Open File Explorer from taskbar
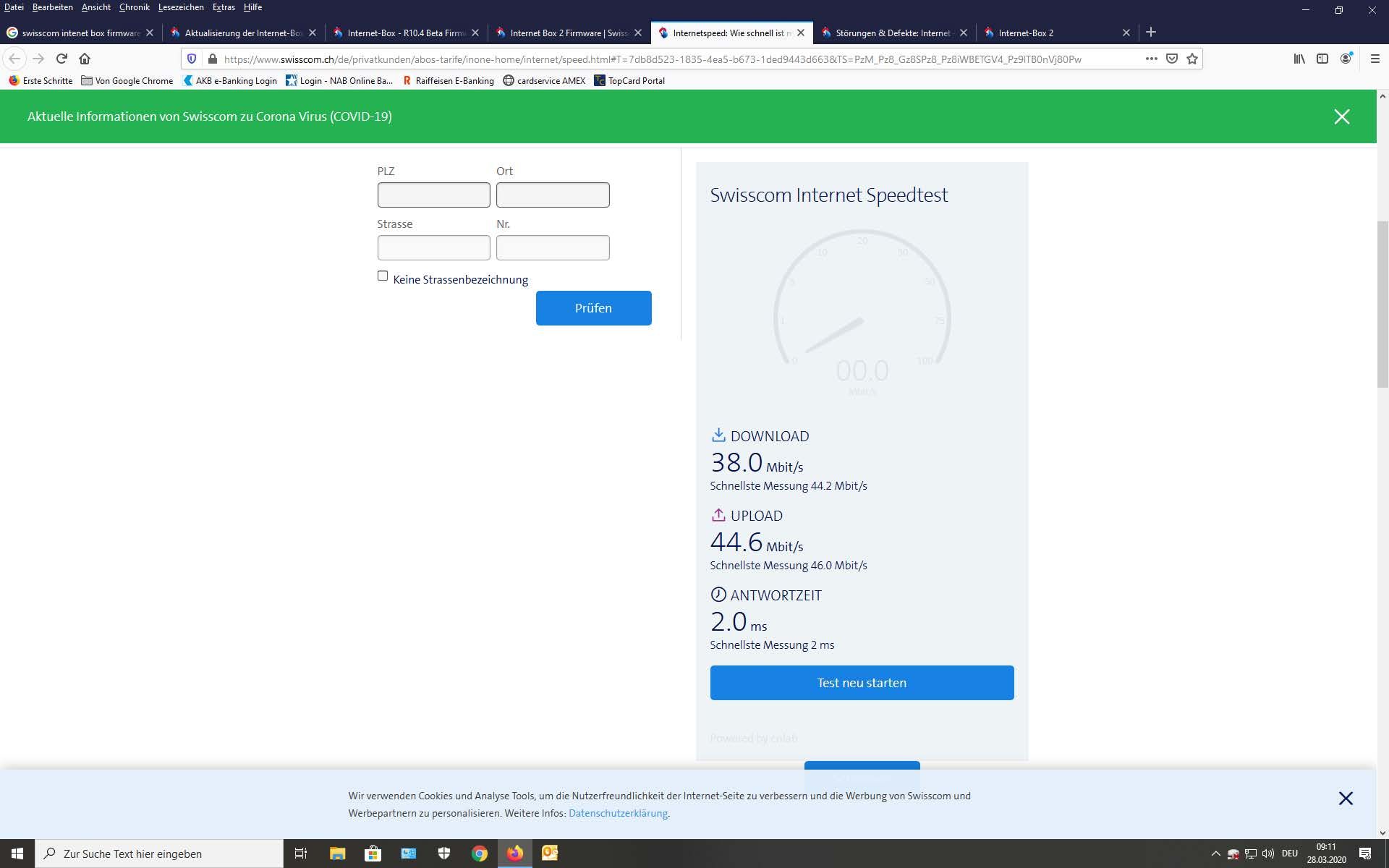The width and height of the screenshot is (1389, 868). pos(337,854)
